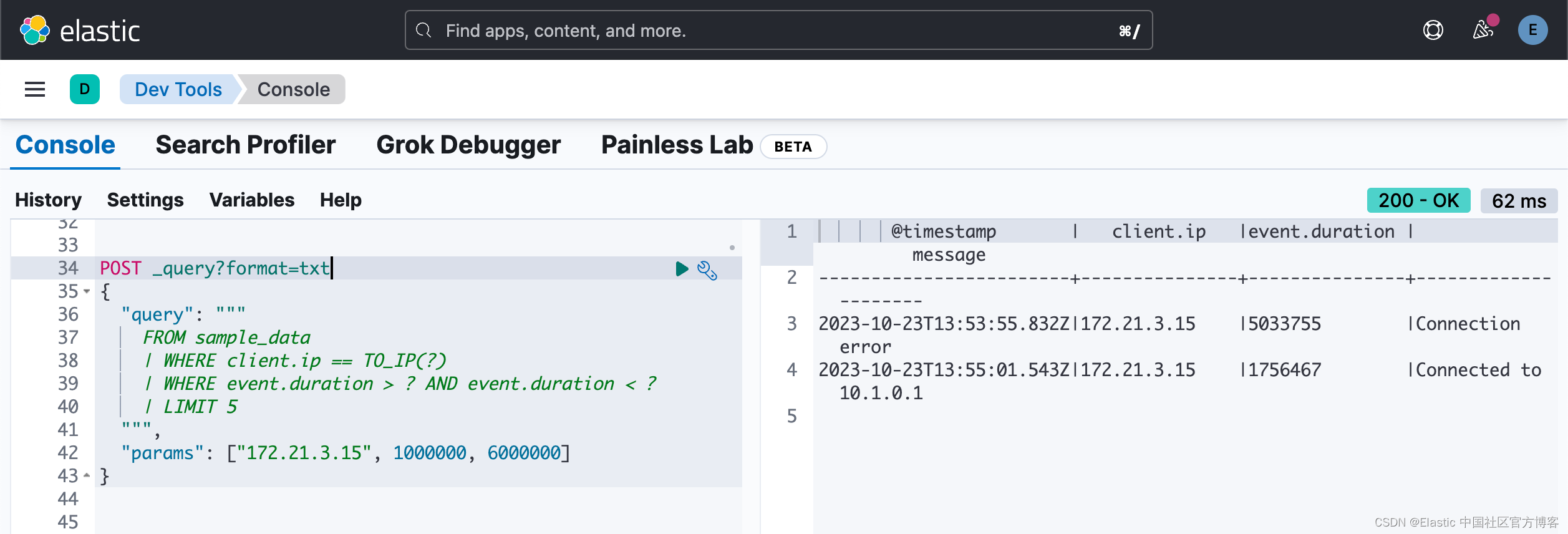Collapse the JSON body at line 35
1568x534 pixels.
[87, 291]
